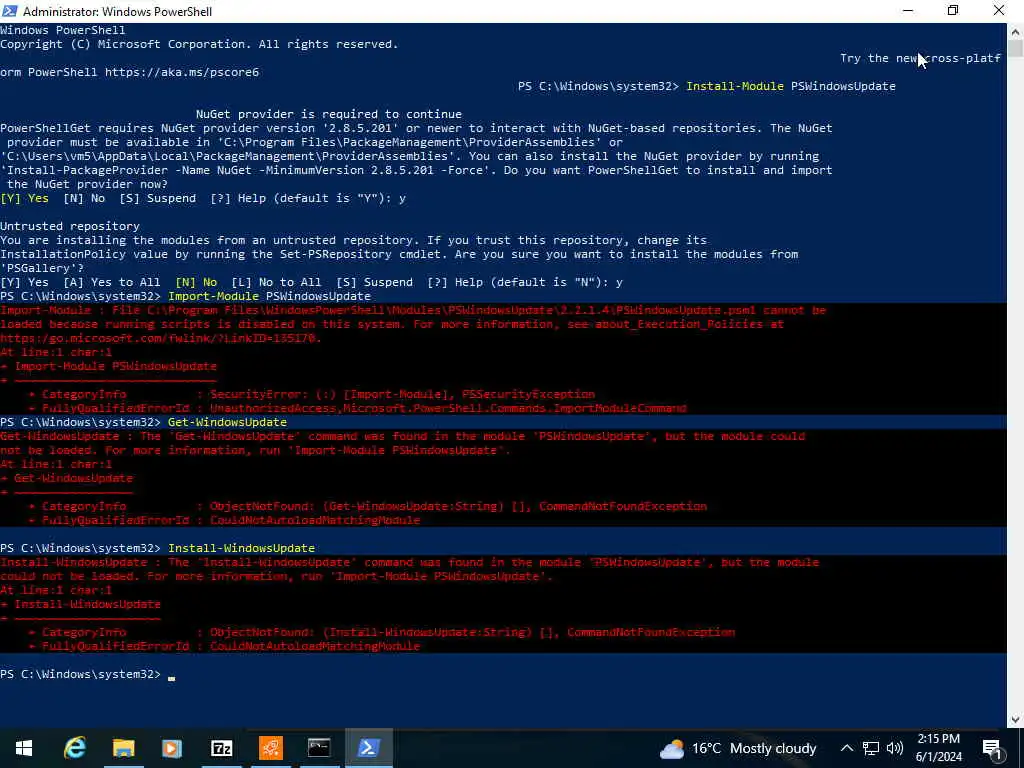Open the Windows Start menu

pos(24,748)
